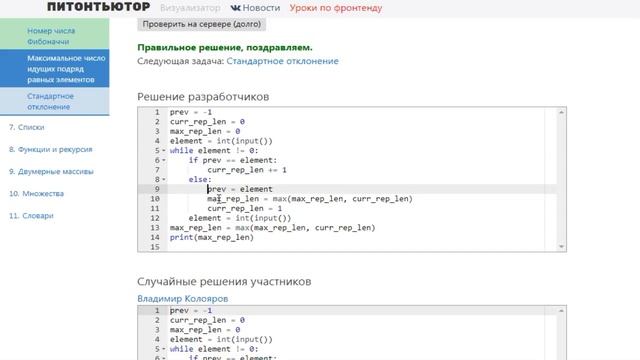Click line number 10 in developers' gutter
Image resolution: width=640 pixels, height=360 pixels.
point(155,199)
